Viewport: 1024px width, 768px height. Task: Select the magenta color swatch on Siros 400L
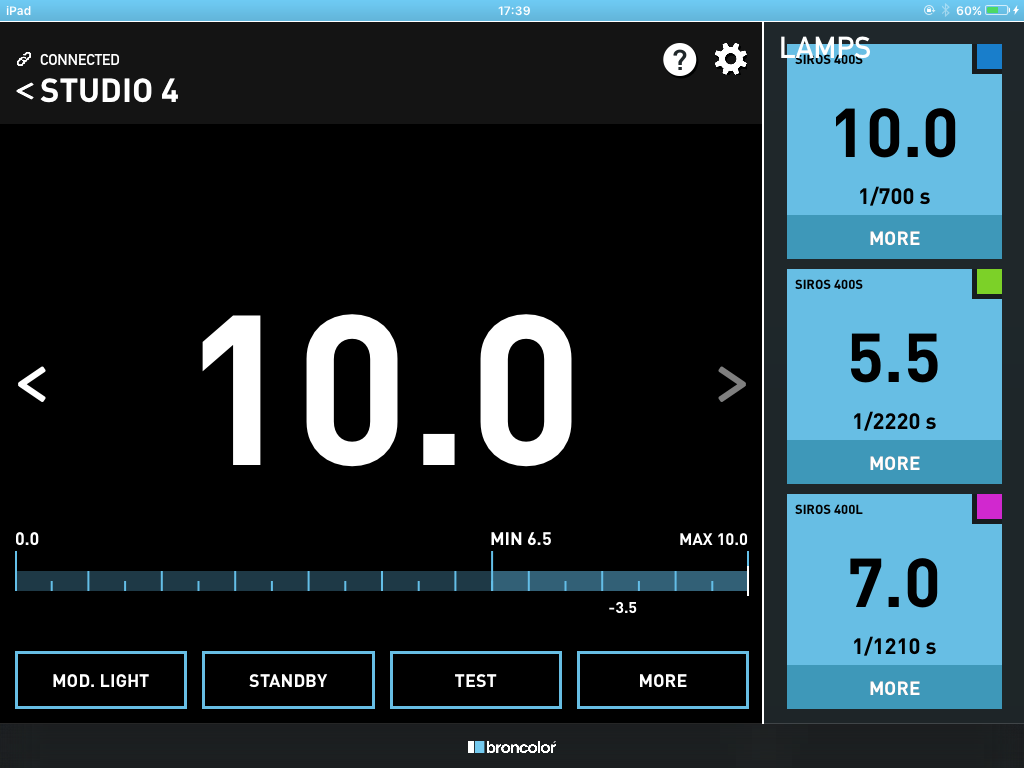(988, 507)
